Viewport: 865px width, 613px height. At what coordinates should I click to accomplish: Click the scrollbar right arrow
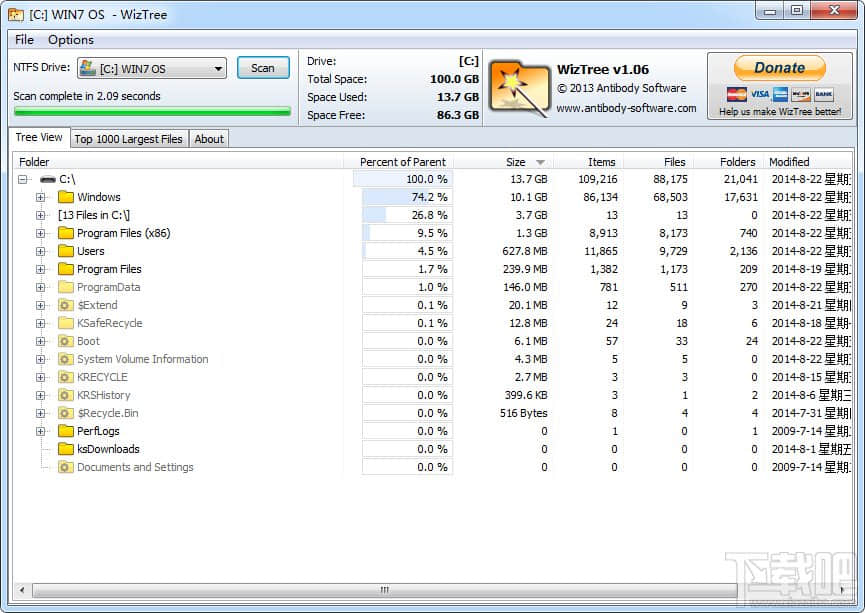pyautogui.click(x=842, y=590)
